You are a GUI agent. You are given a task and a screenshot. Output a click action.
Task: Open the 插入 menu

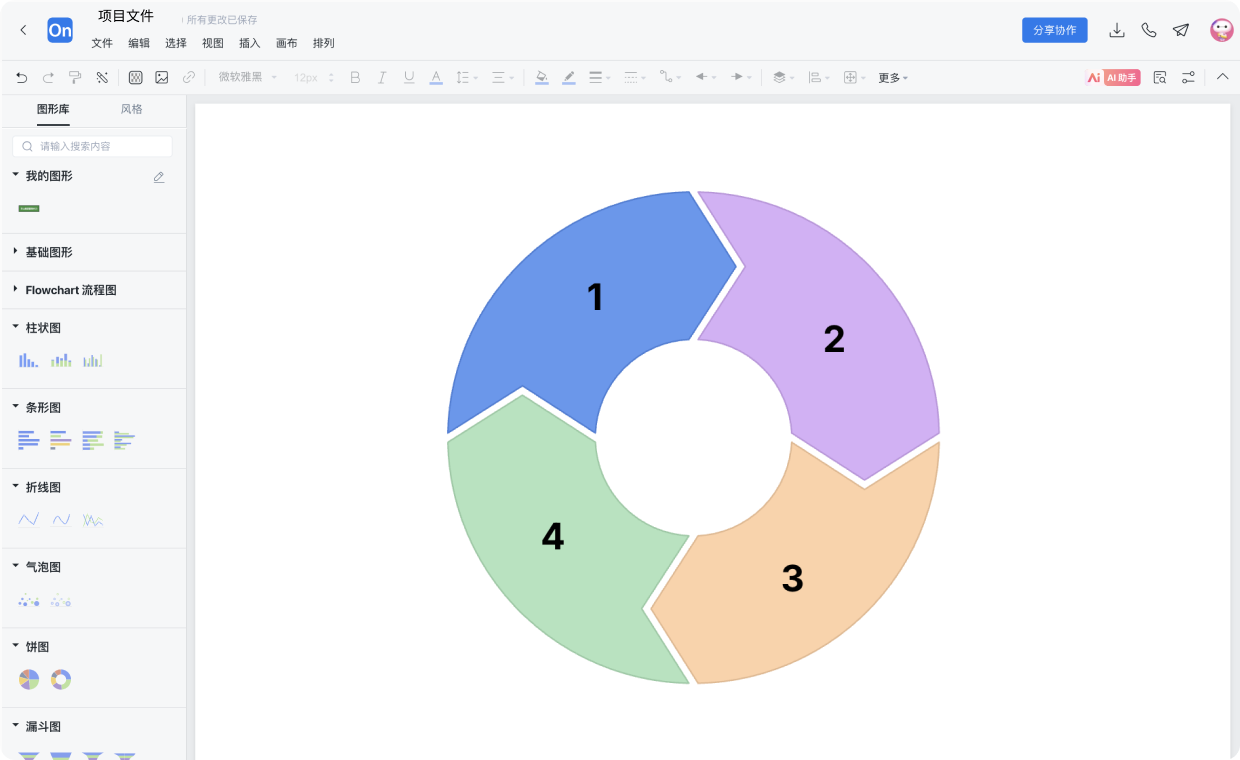(249, 43)
